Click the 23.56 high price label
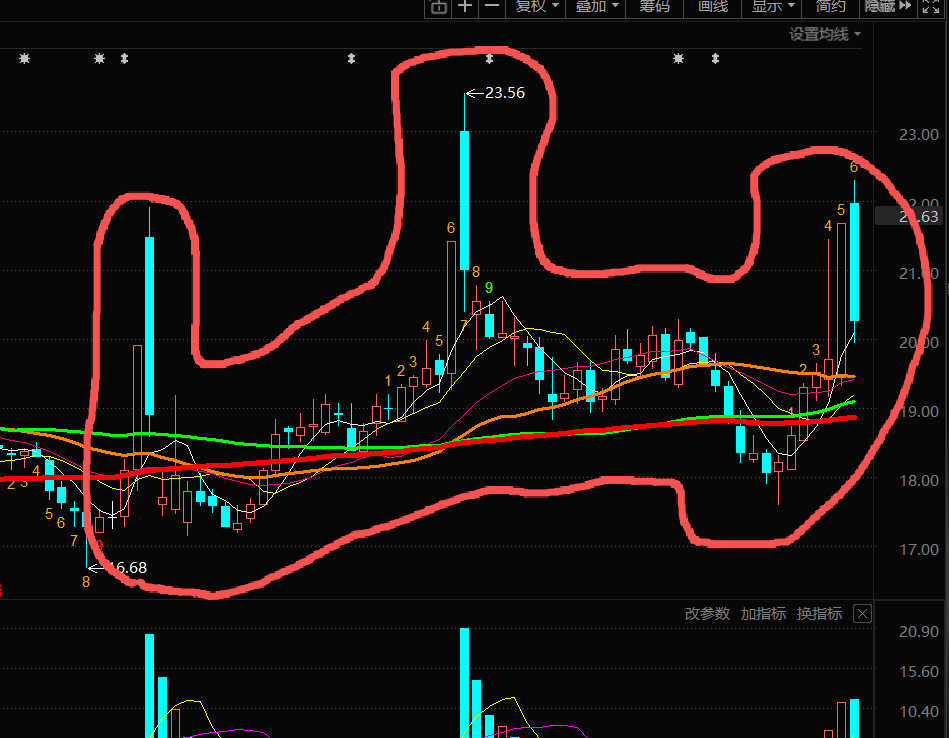The image size is (949, 738). point(505,93)
